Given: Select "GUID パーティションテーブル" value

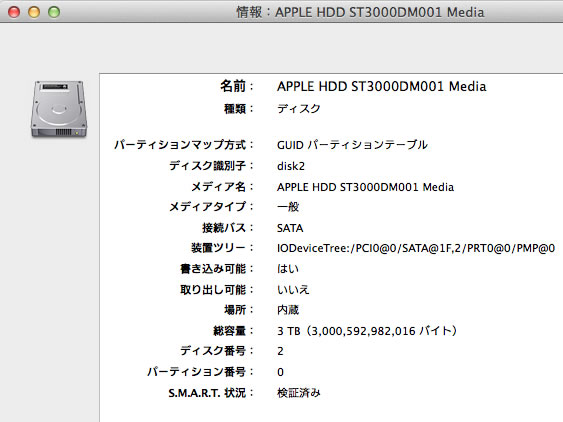Looking at the screenshot, I should [352, 145].
